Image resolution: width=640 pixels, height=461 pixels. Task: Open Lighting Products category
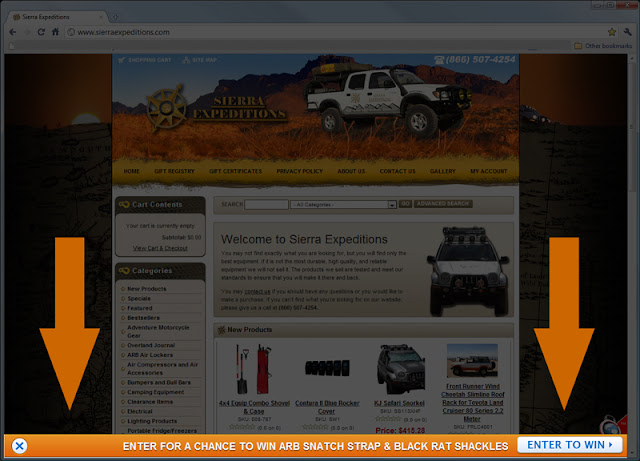152,421
